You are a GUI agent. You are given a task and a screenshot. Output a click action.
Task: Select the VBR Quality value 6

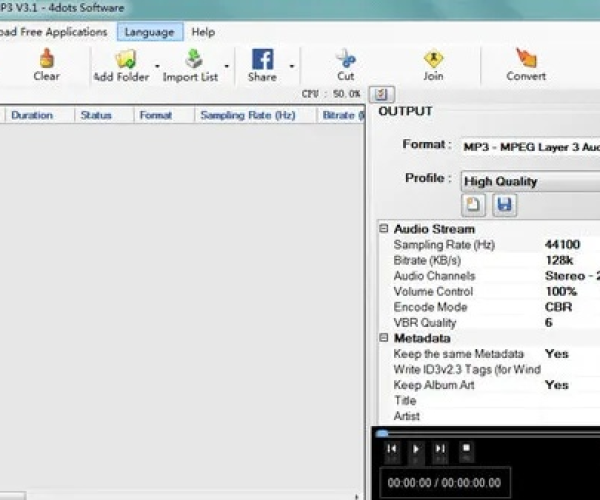[549, 322]
